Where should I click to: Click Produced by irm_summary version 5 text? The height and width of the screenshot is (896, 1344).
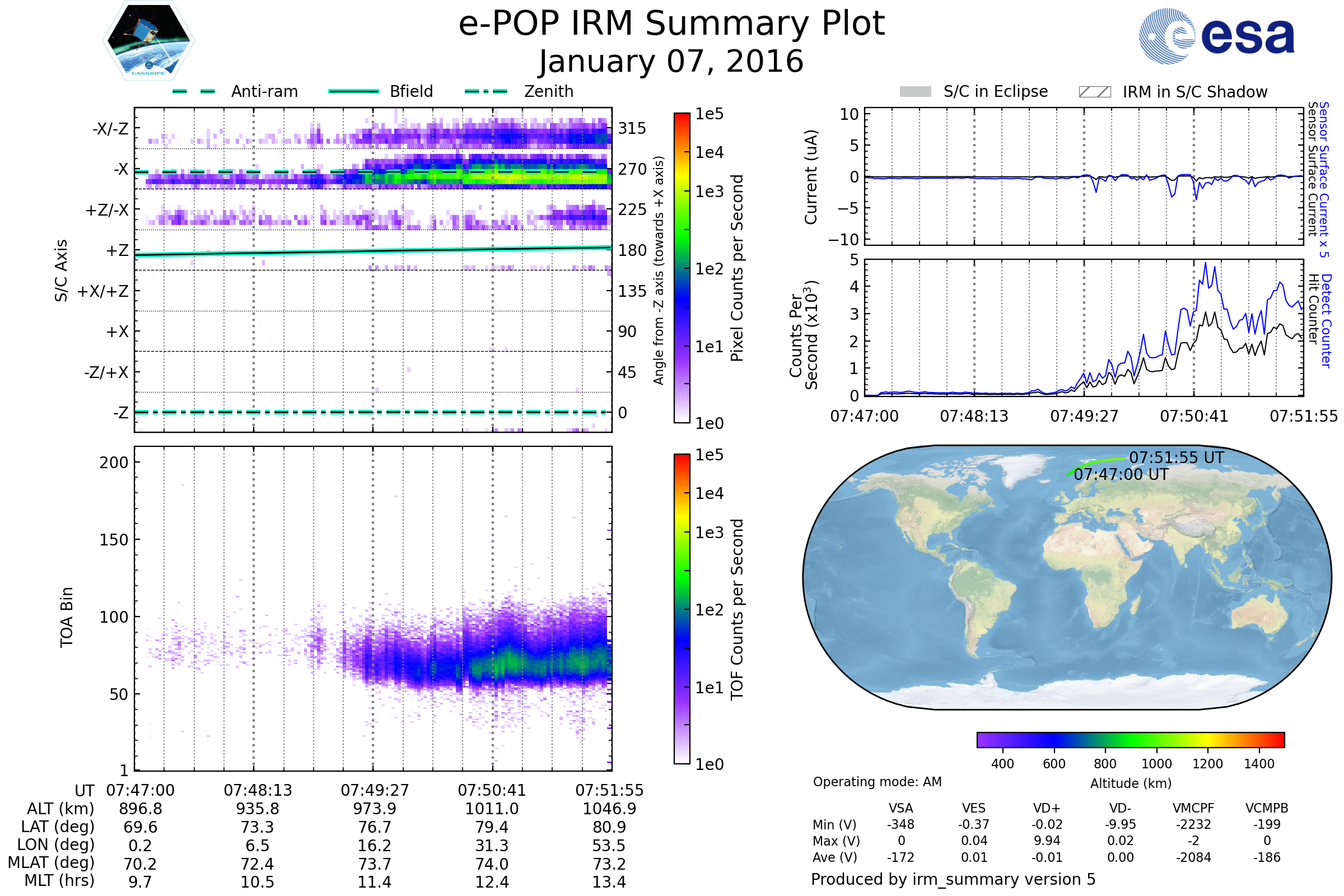pos(953,879)
